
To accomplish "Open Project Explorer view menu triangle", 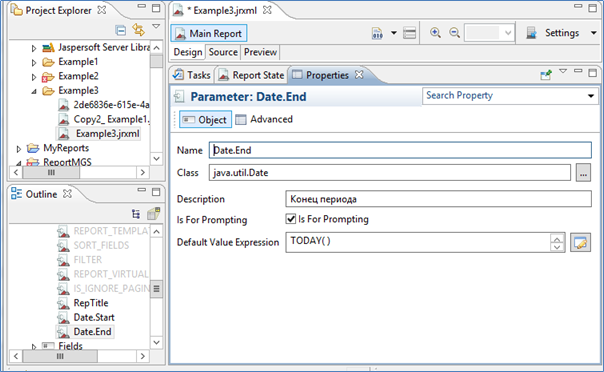I will 156,27.
